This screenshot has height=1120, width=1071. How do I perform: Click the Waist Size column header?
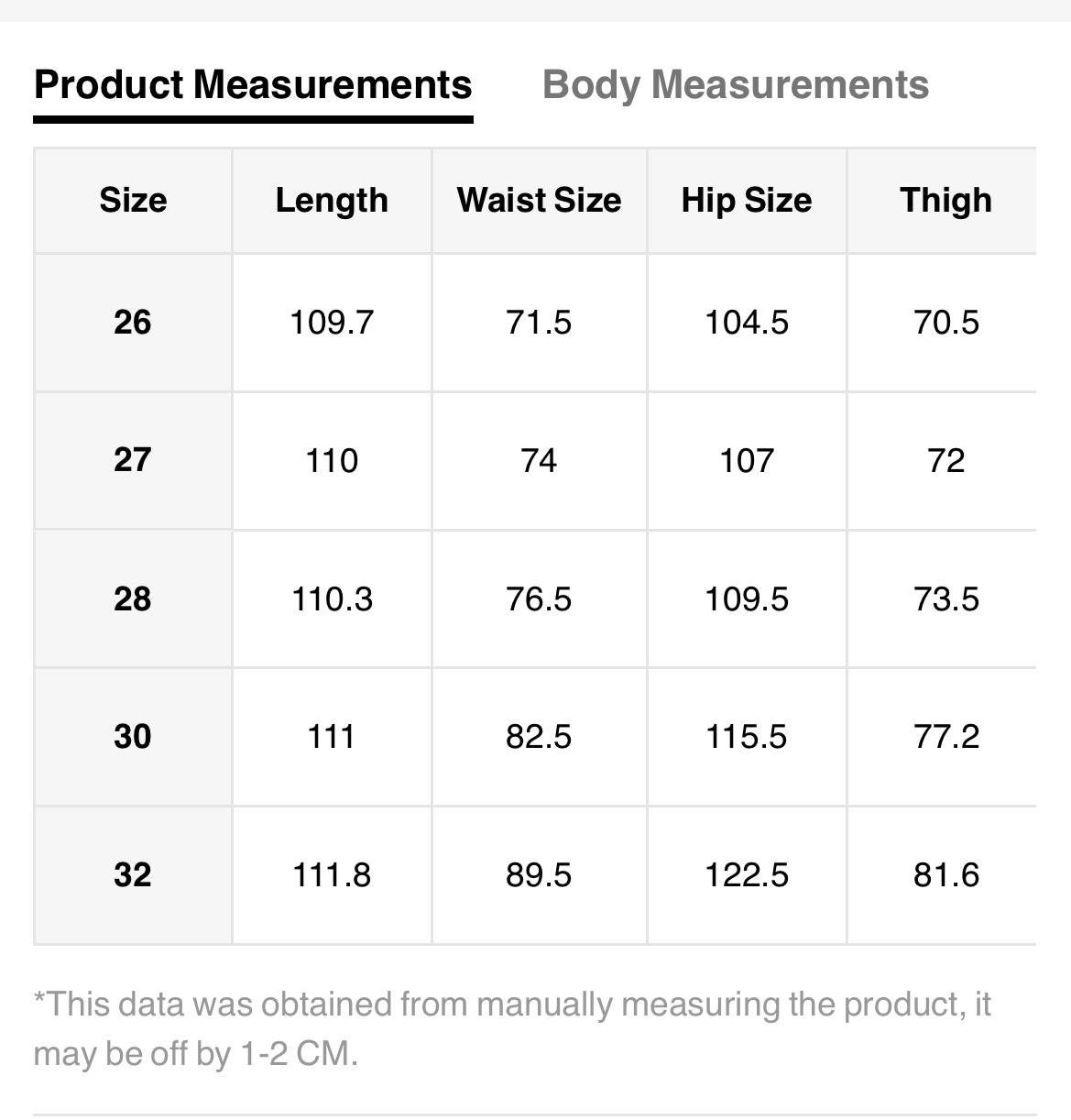[539, 200]
